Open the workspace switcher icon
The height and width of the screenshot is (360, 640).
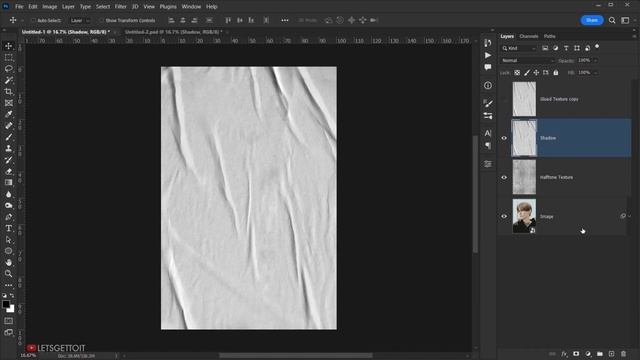(625, 20)
